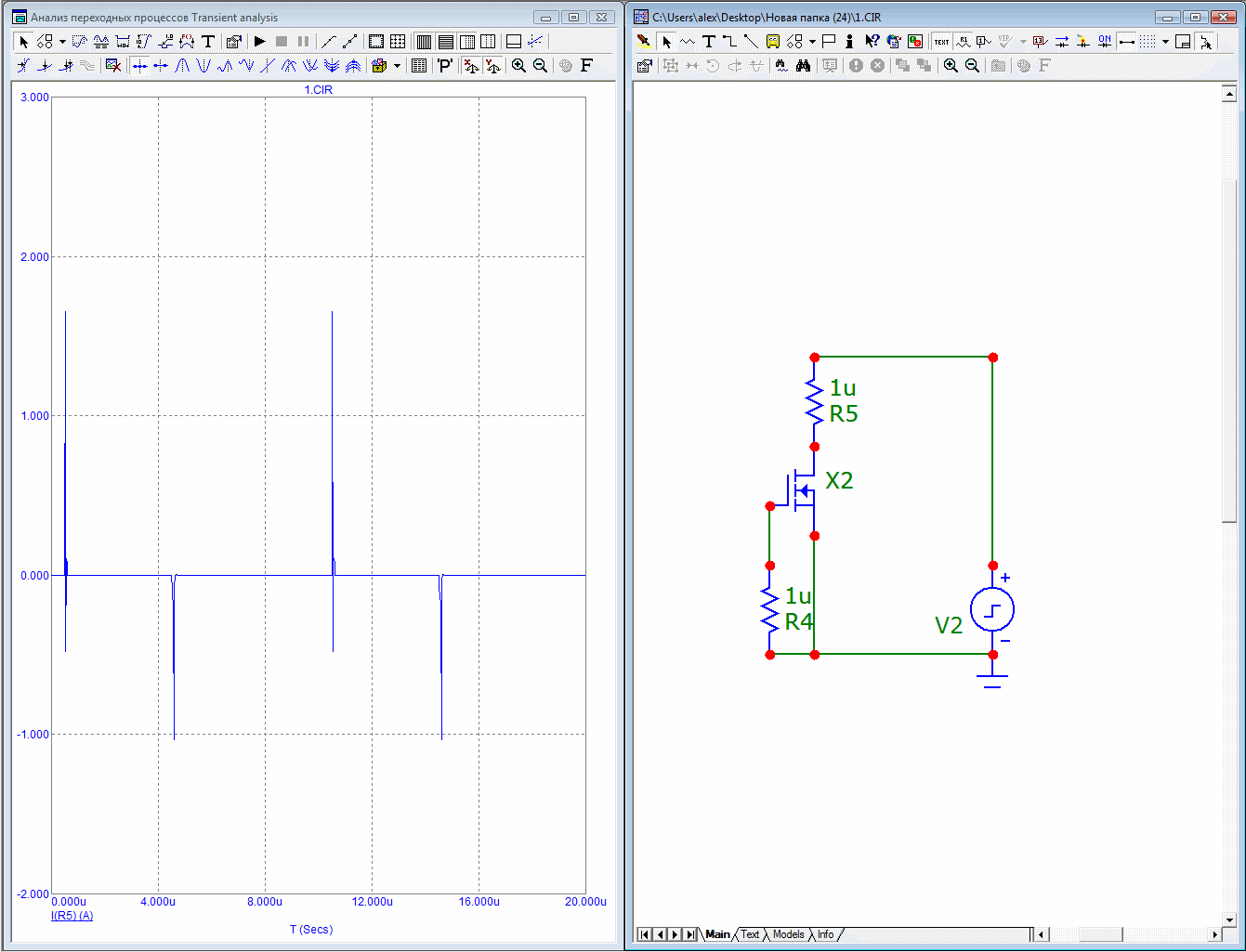Toggle the horizontal cursor mode icon
The width and height of the screenshot is (1246, 952).
(x=139, y=66)
